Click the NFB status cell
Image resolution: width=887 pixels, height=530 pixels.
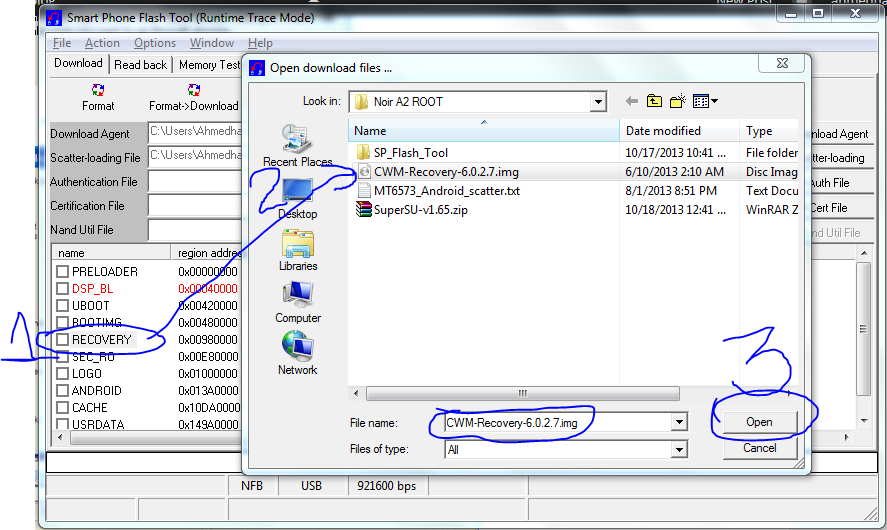[252, 486]
